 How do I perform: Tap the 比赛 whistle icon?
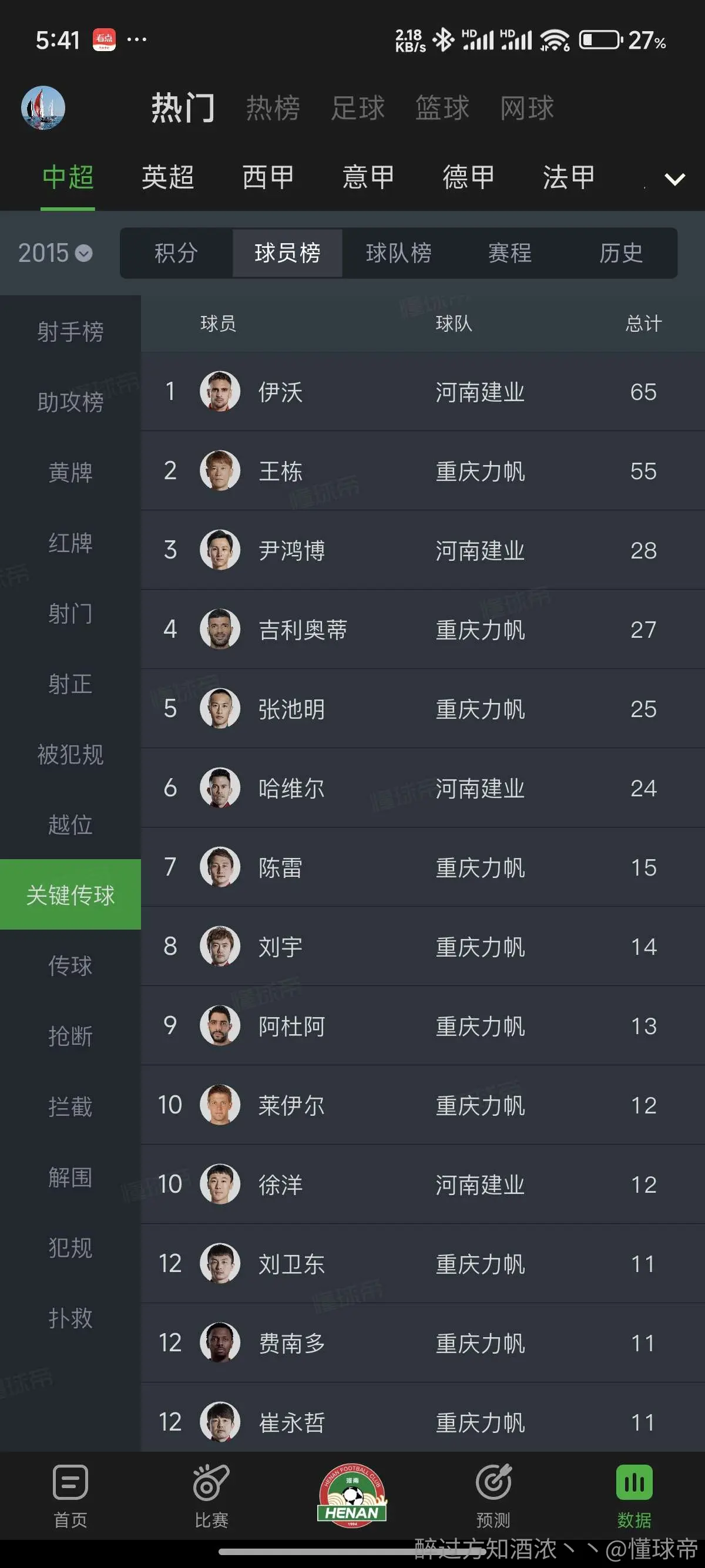(x=211, y=1482)
